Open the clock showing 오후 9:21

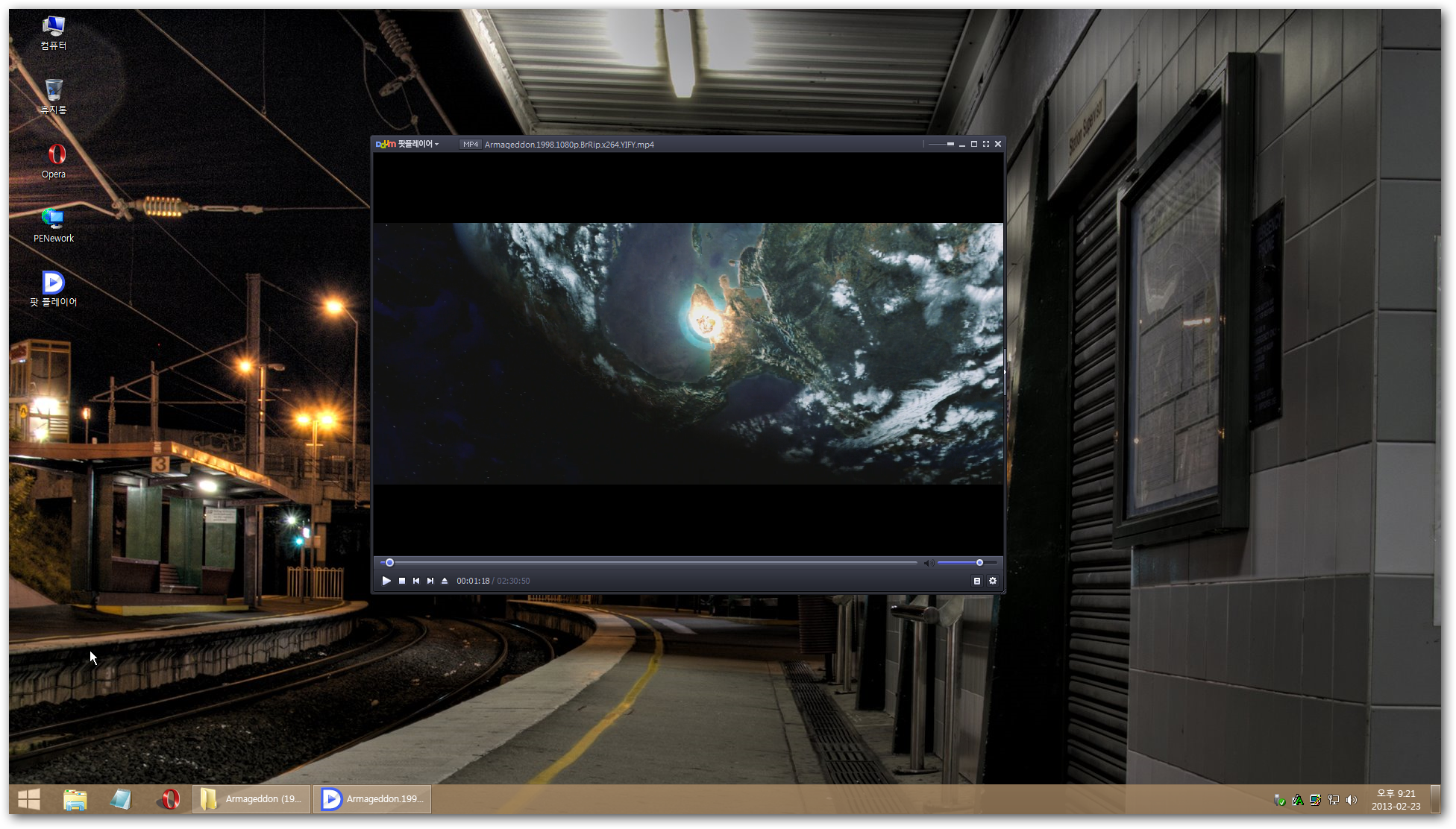pyautogui.click(x=1396, y=799)
